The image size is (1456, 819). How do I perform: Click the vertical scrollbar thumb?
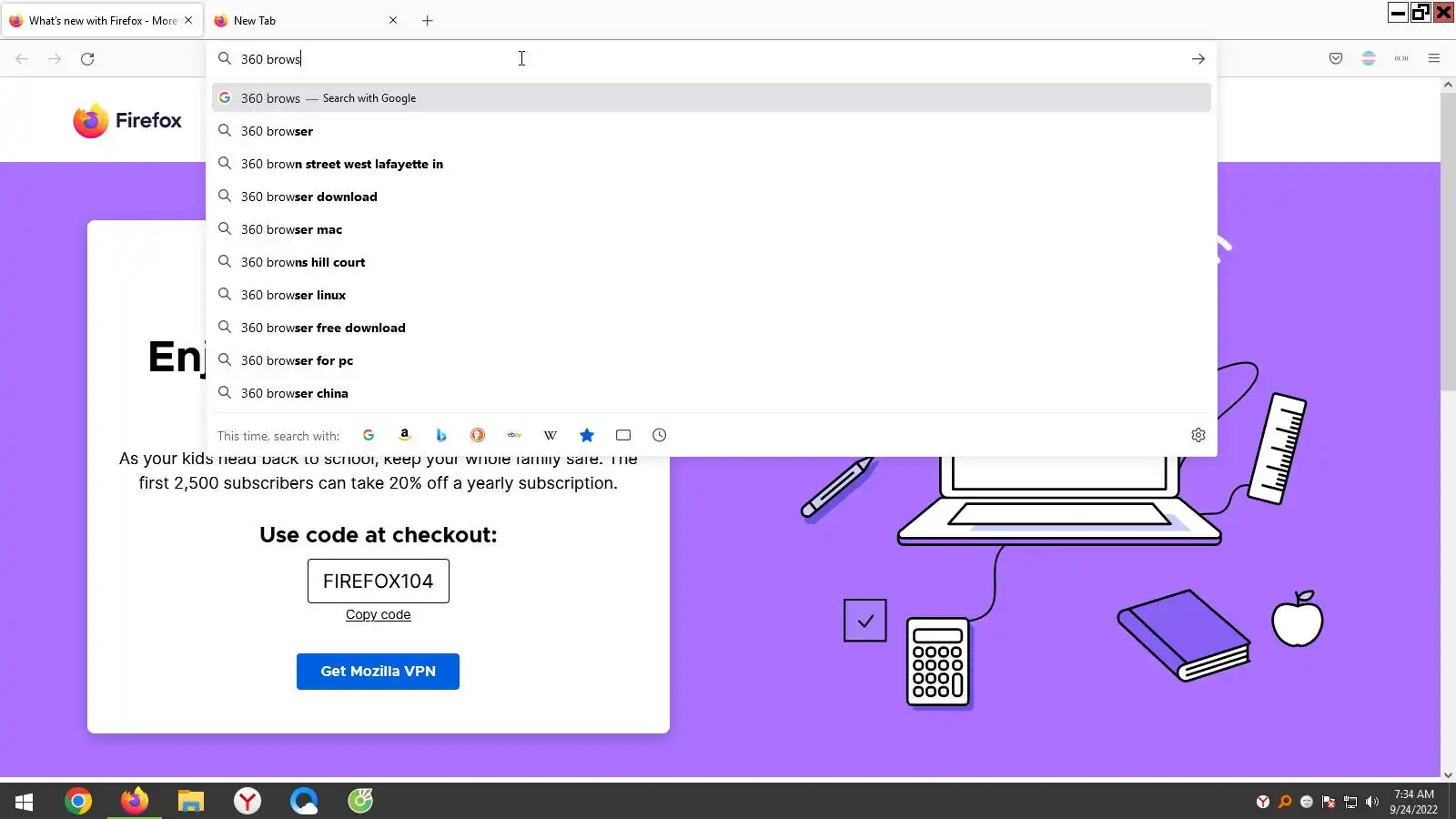coord(1448,241)
